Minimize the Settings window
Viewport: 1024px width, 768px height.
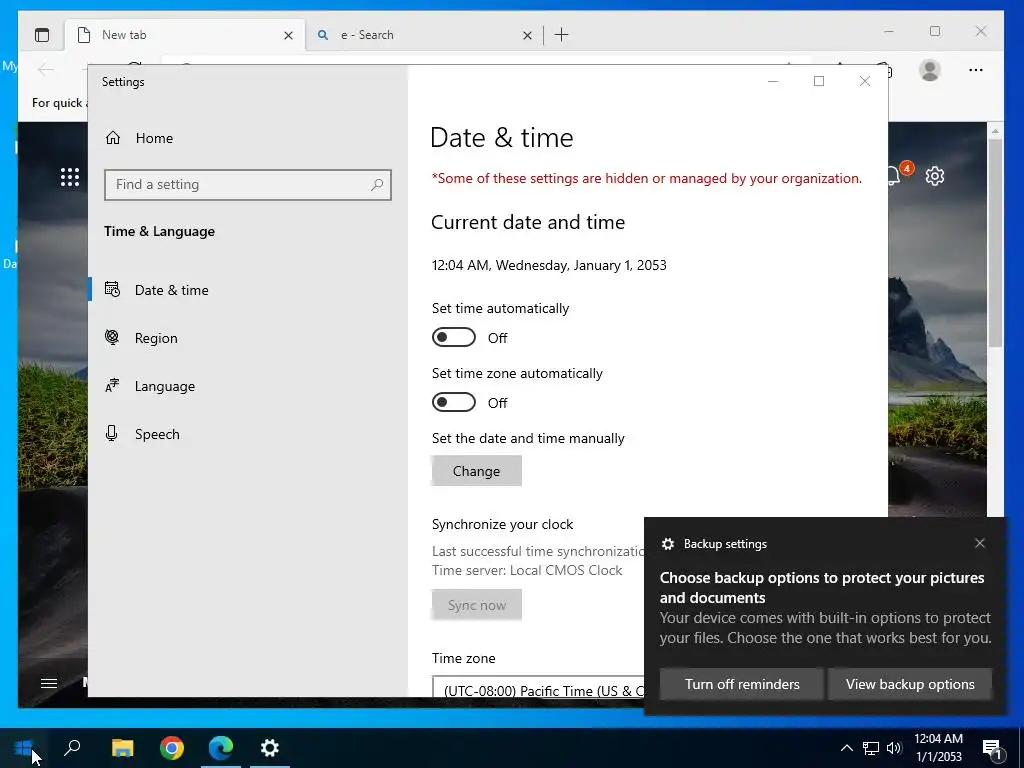point(773,81)
